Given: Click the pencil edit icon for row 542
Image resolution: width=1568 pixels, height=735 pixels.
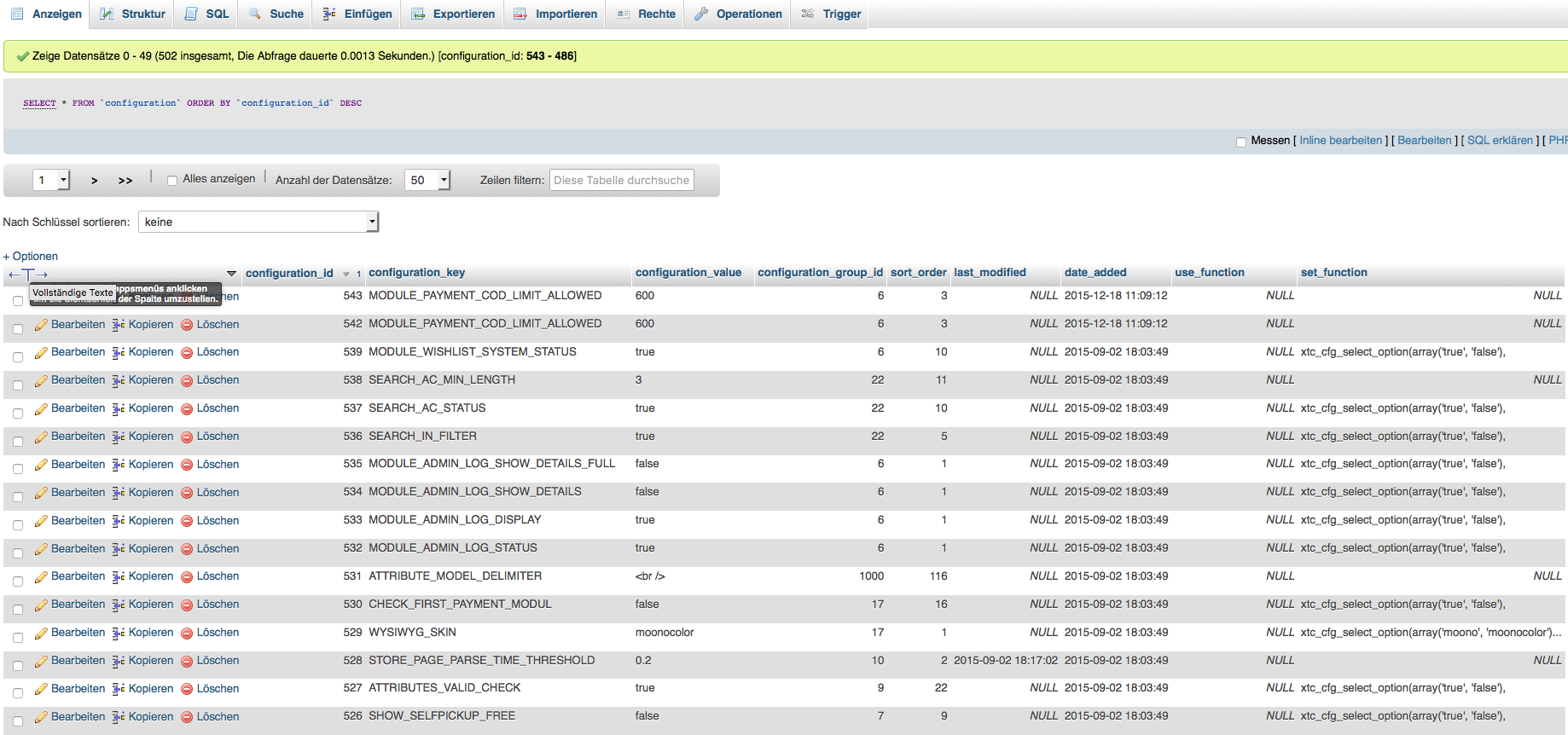Looking at the screenshot, I should [x=41, y=325].
